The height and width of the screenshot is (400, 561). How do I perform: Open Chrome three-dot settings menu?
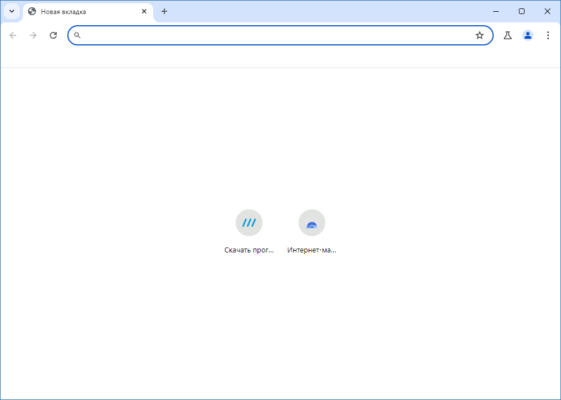(x=548, y=35)
